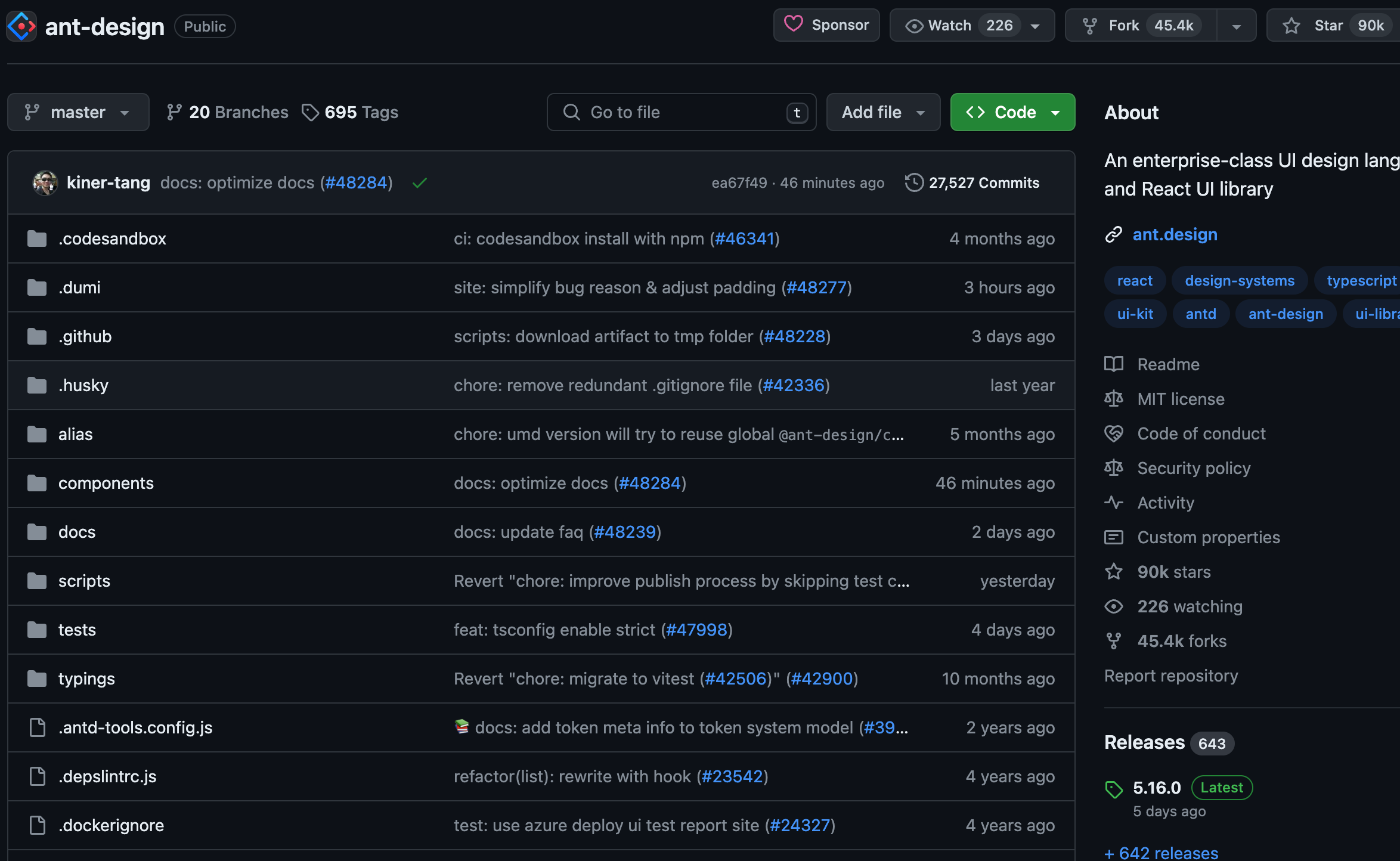The width and height of the screenshot is (1400, 861).
Task: Select the design-systems topic tag
Action: tap(1240, 280)
